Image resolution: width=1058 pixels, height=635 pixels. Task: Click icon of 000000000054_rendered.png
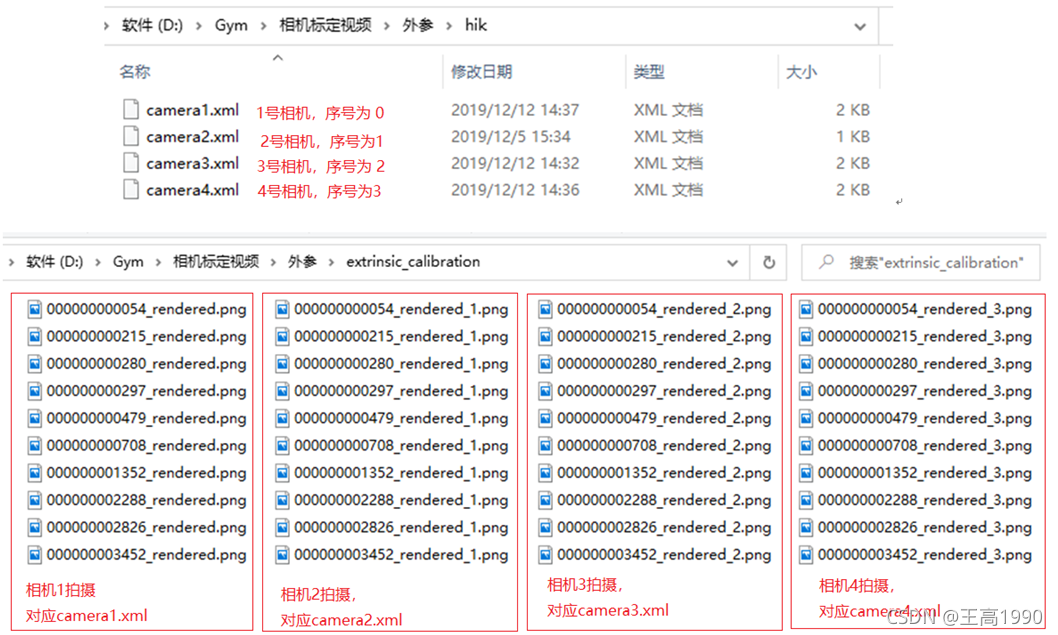(34, 309)
